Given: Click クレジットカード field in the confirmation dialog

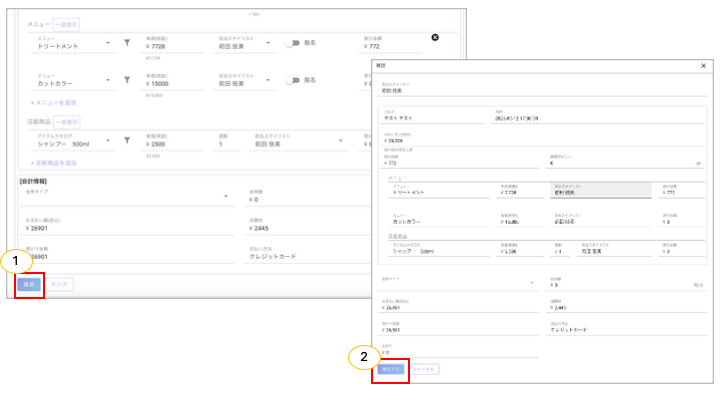Looking at the screenshot, I should pyautogui.click(x=626, y=328).
